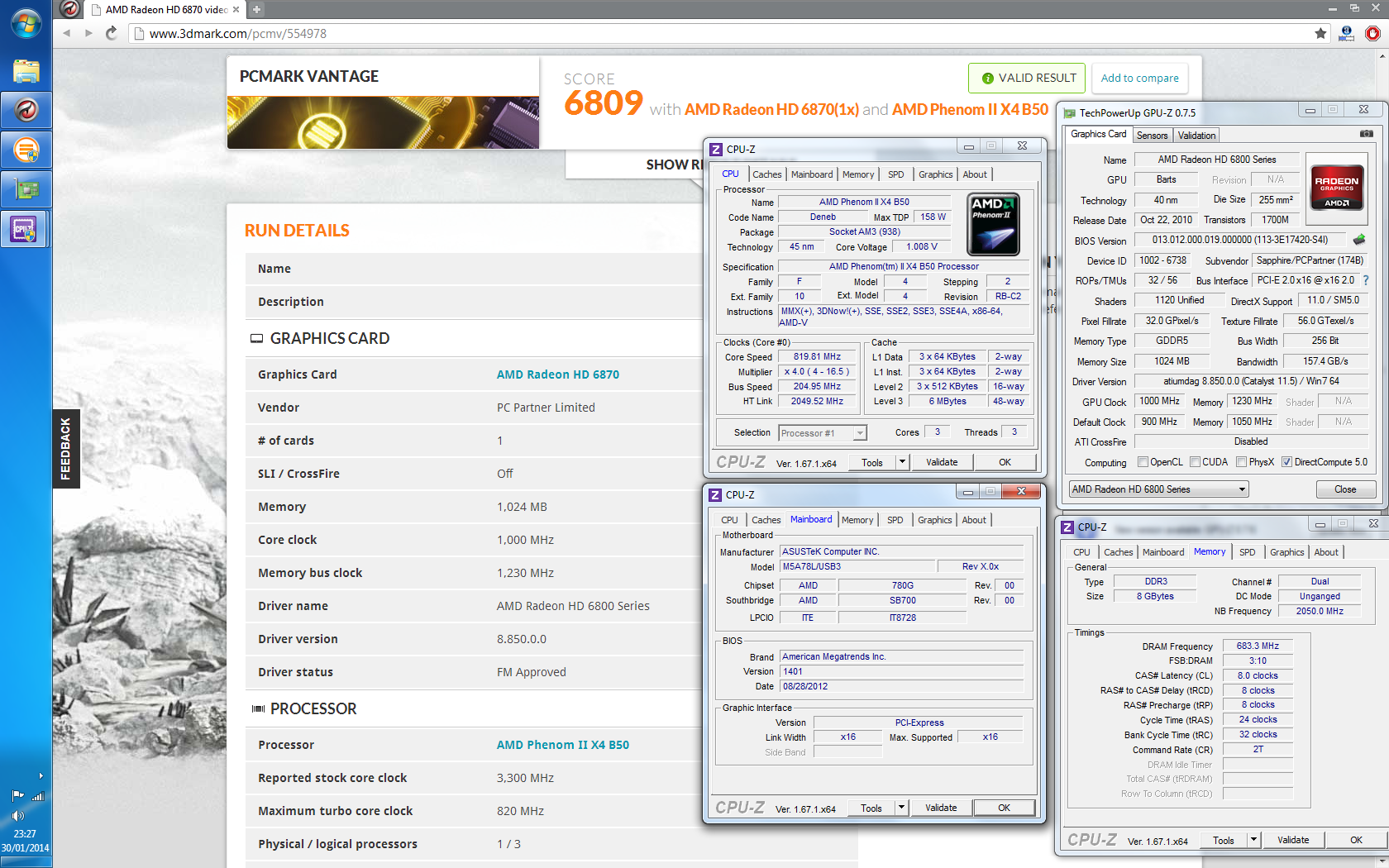Viewport: 1389px width, 868px height.
Task: Enable the PhysX checkbox in GPU-Z
Action: (1241, 462)
